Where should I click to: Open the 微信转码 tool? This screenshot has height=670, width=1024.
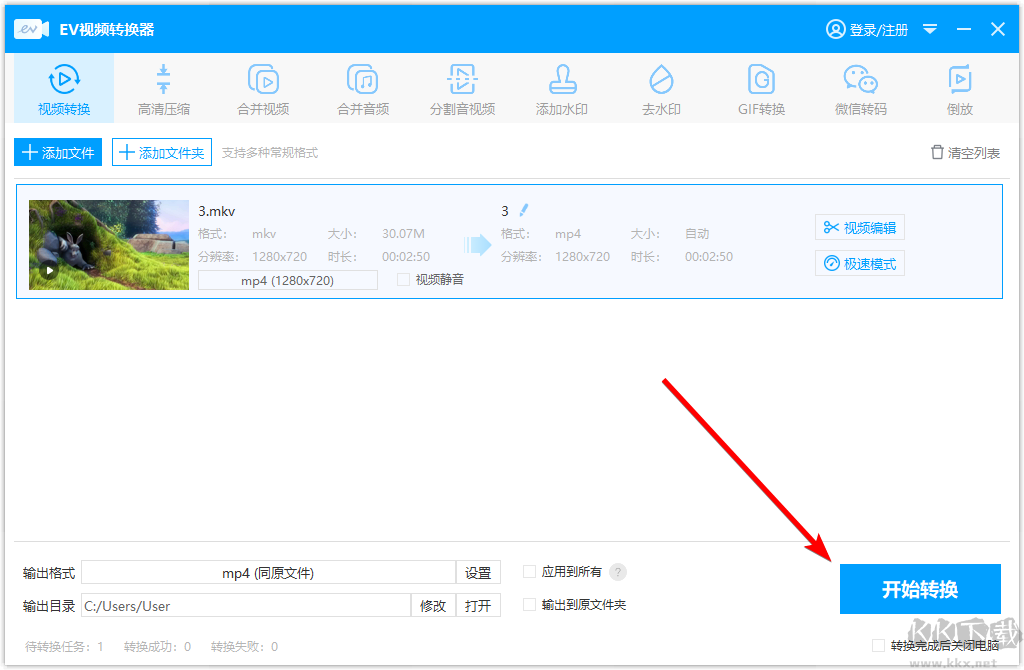860,88
